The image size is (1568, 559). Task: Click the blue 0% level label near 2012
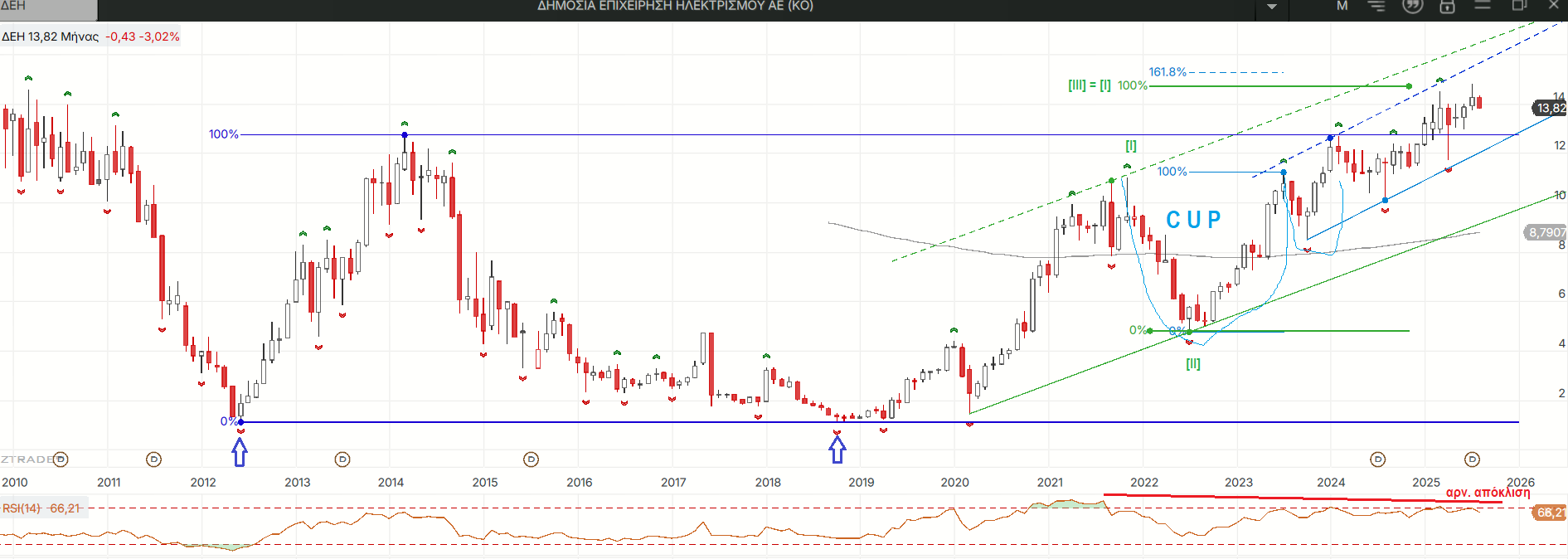click(x=228, y=421)
